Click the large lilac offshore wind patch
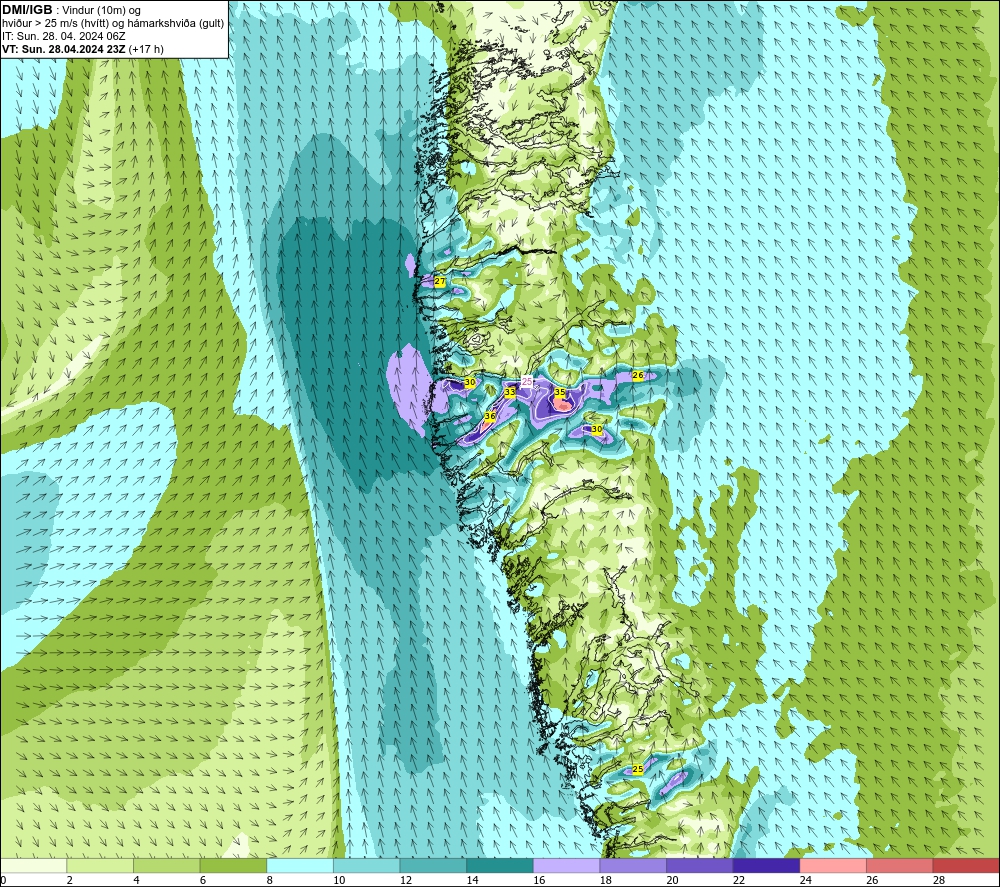Image resolution: width=1000 pixels, height=887 pixels. click(408, 388)
